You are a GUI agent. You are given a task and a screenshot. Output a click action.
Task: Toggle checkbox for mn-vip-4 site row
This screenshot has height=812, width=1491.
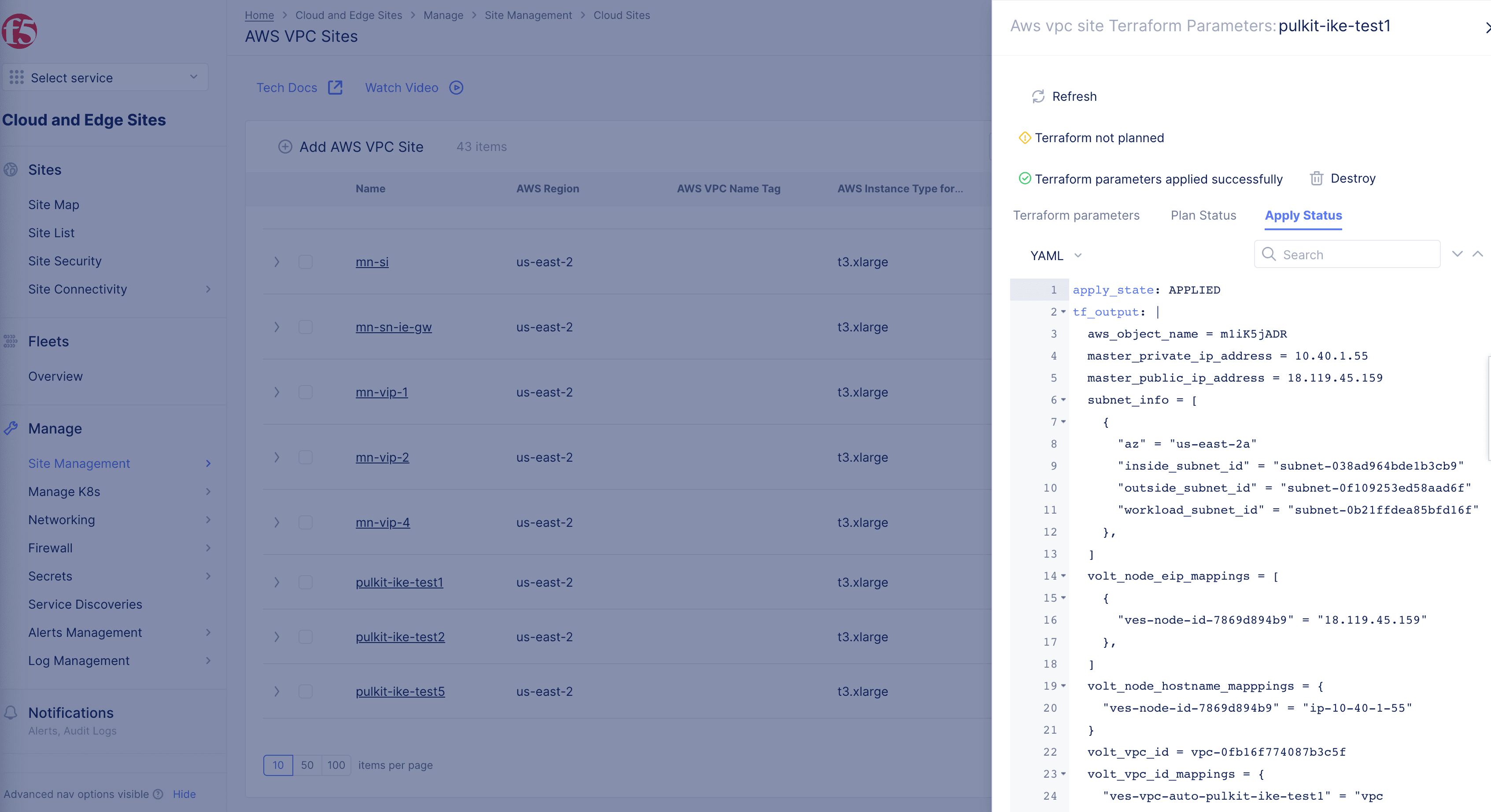(307, 522)
